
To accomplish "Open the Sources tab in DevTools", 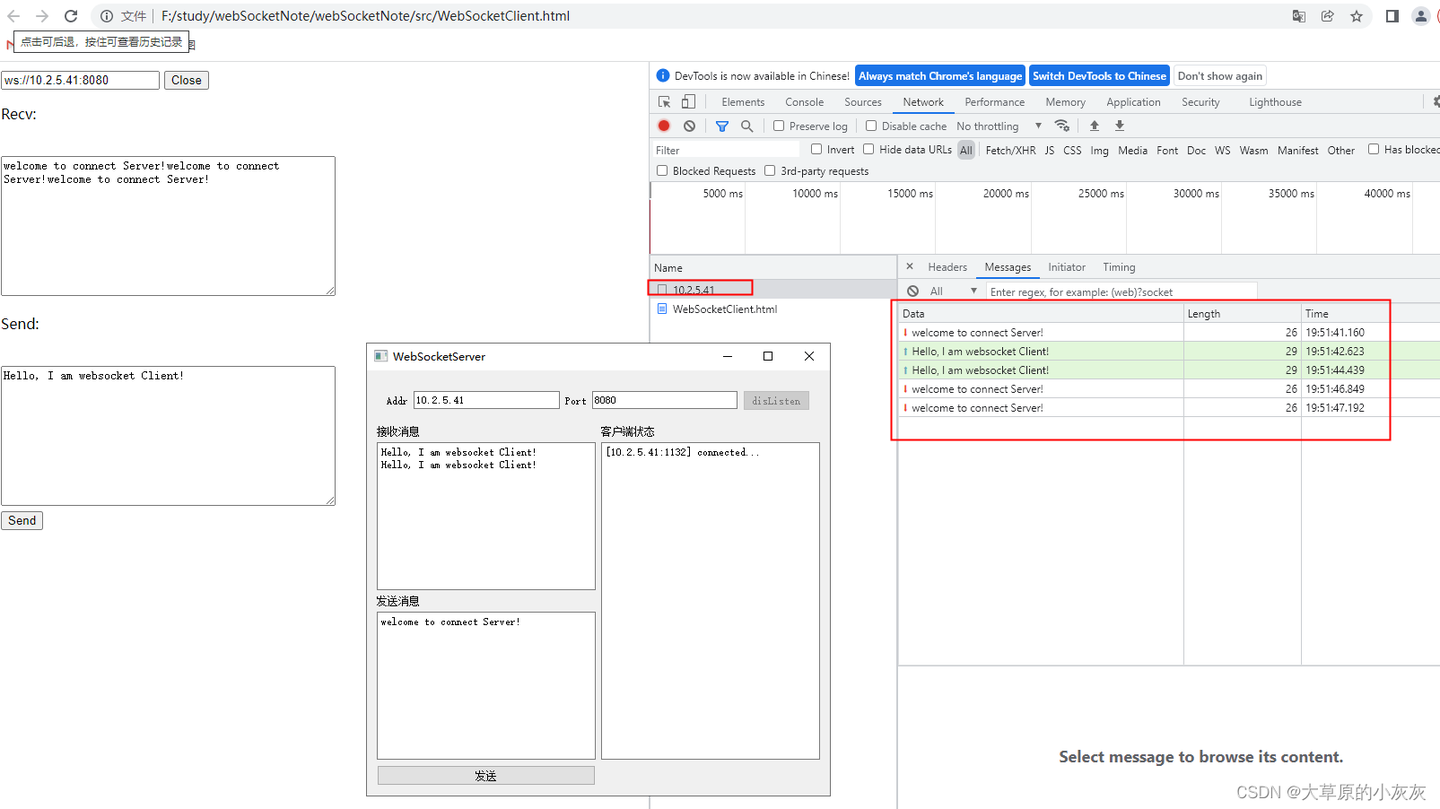I will [x=863, y=102].
